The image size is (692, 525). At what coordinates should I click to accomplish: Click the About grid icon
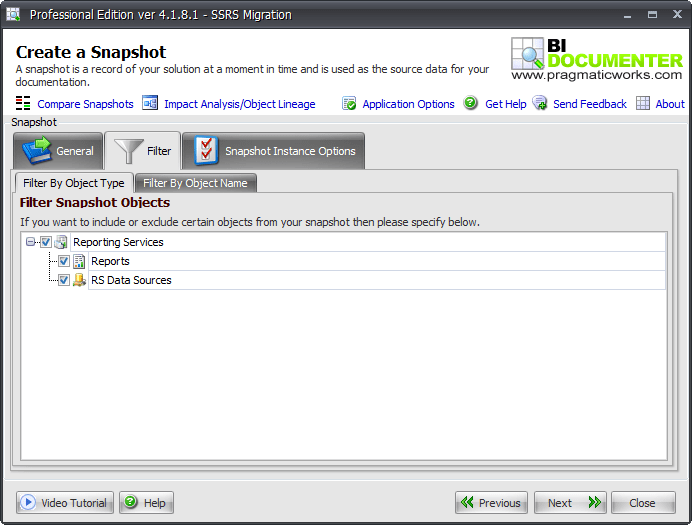[643, 103]
